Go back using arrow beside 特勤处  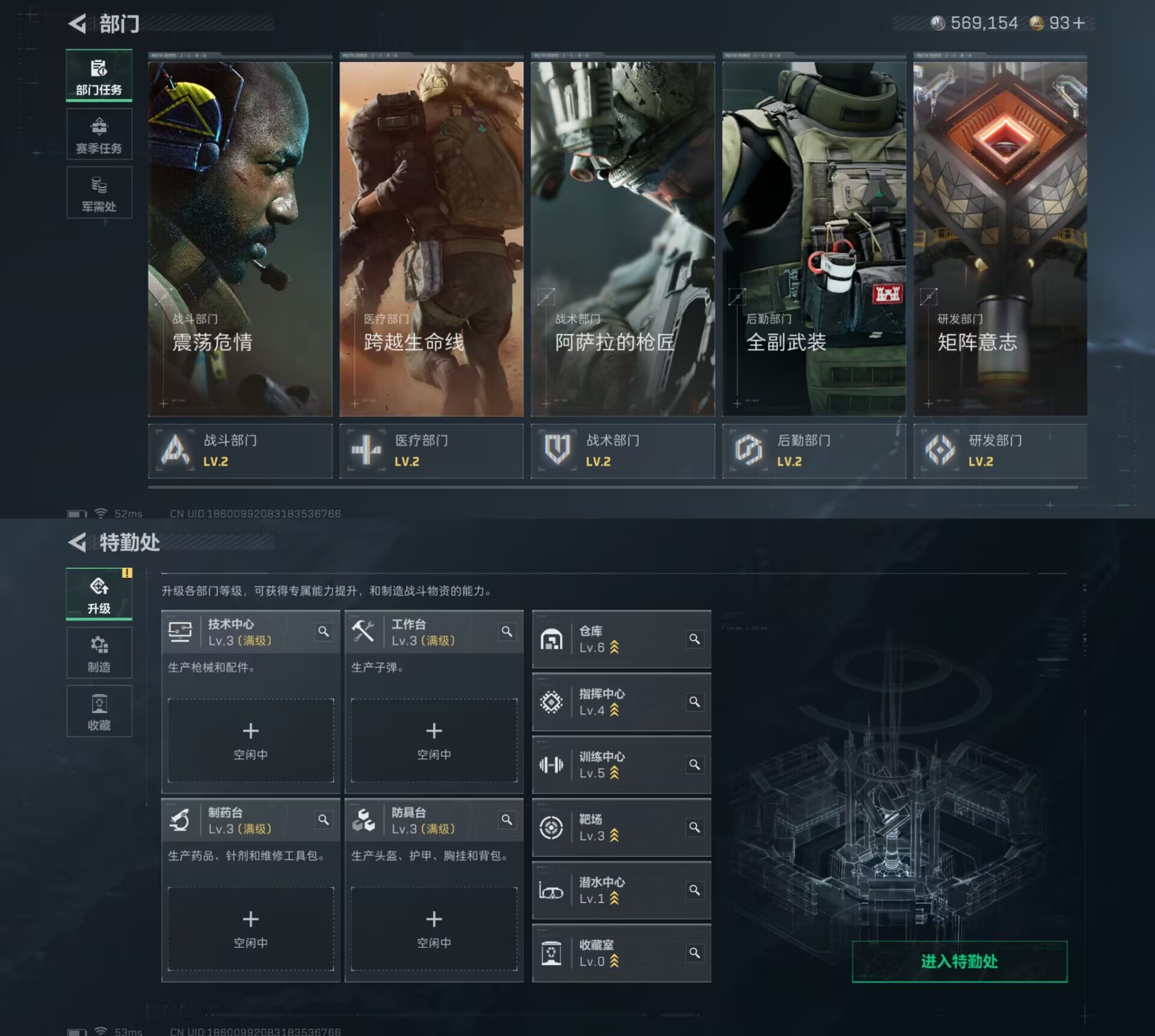[77, 542]
